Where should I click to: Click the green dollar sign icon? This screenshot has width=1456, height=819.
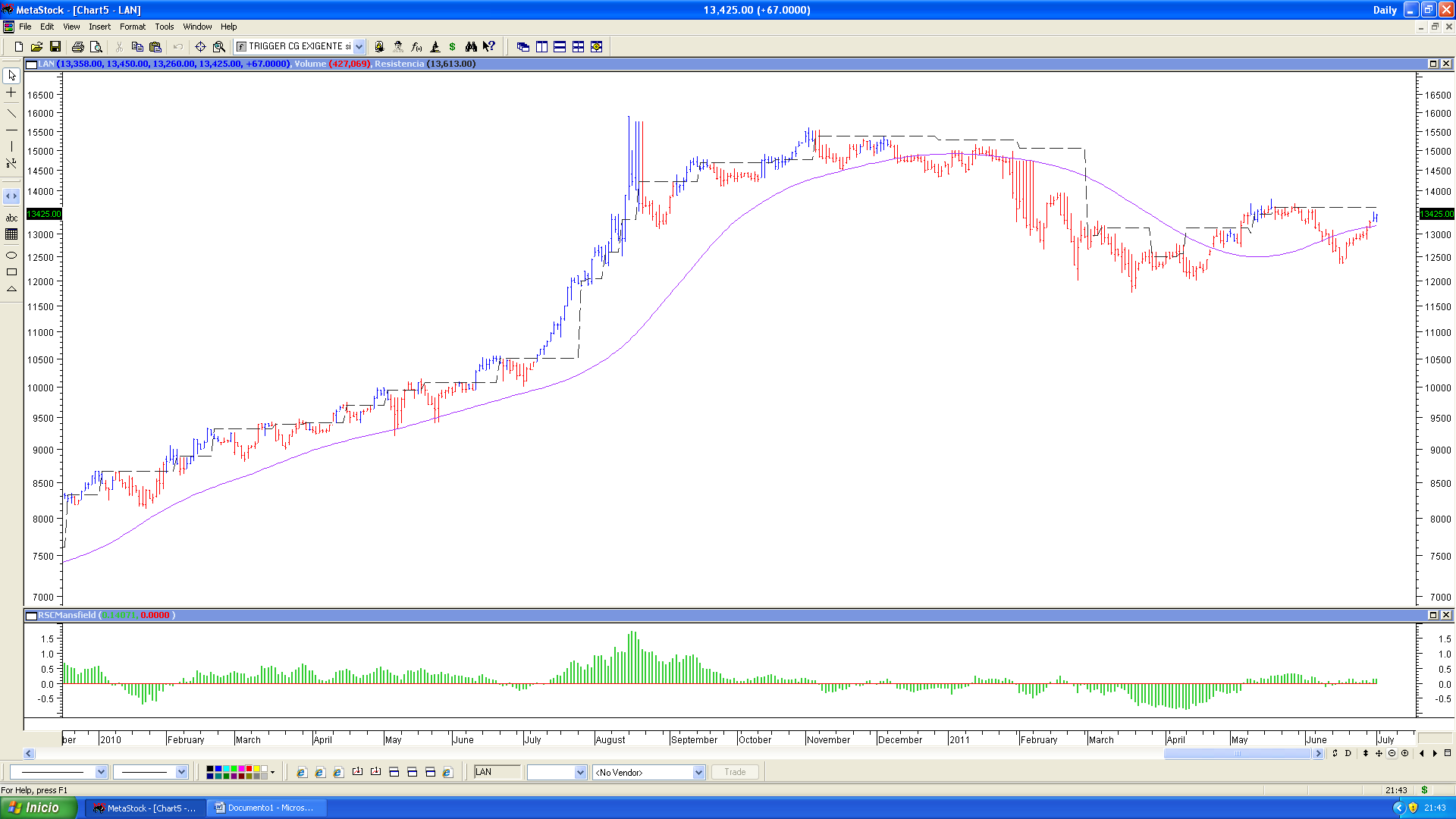click(x=453, y=47)
